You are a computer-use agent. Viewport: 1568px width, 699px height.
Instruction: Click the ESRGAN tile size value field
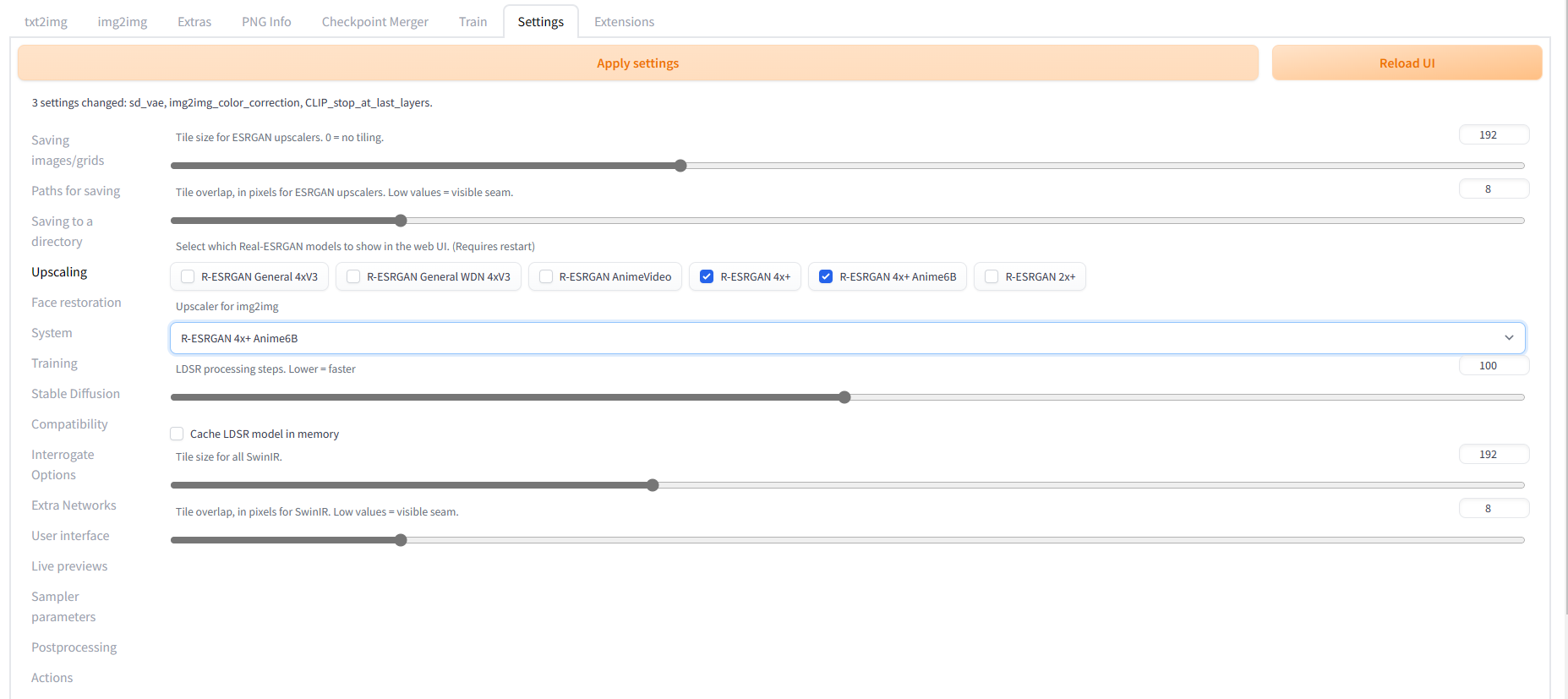pos(1494,135)
